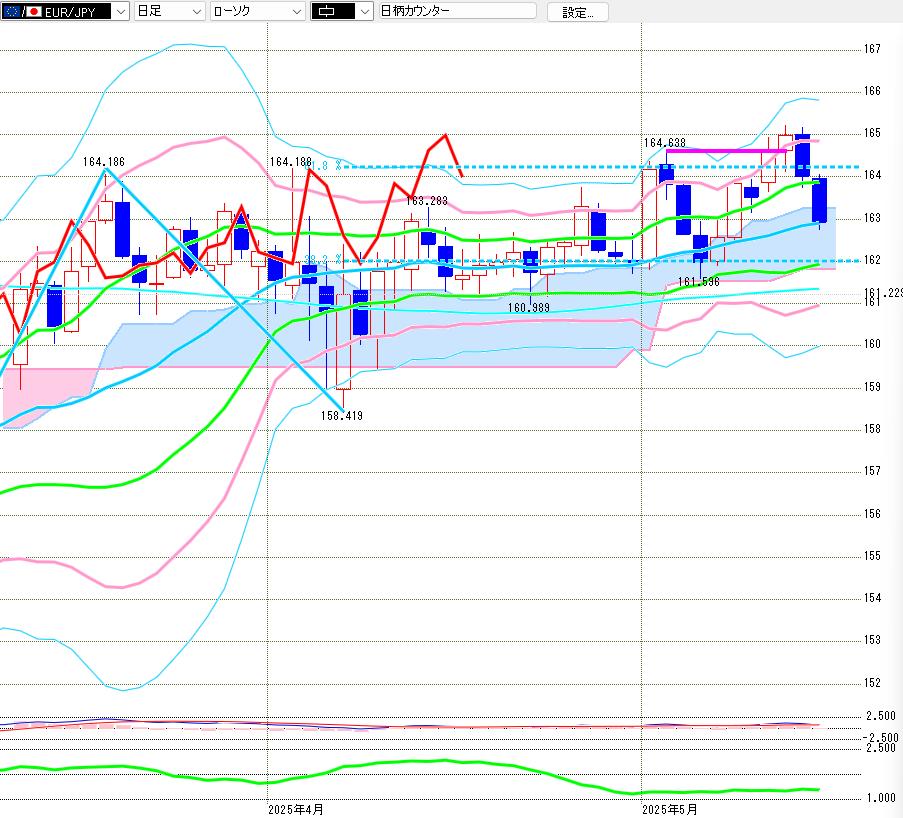
Task: Select the 161.596 low price label
Action: [699, 282]
